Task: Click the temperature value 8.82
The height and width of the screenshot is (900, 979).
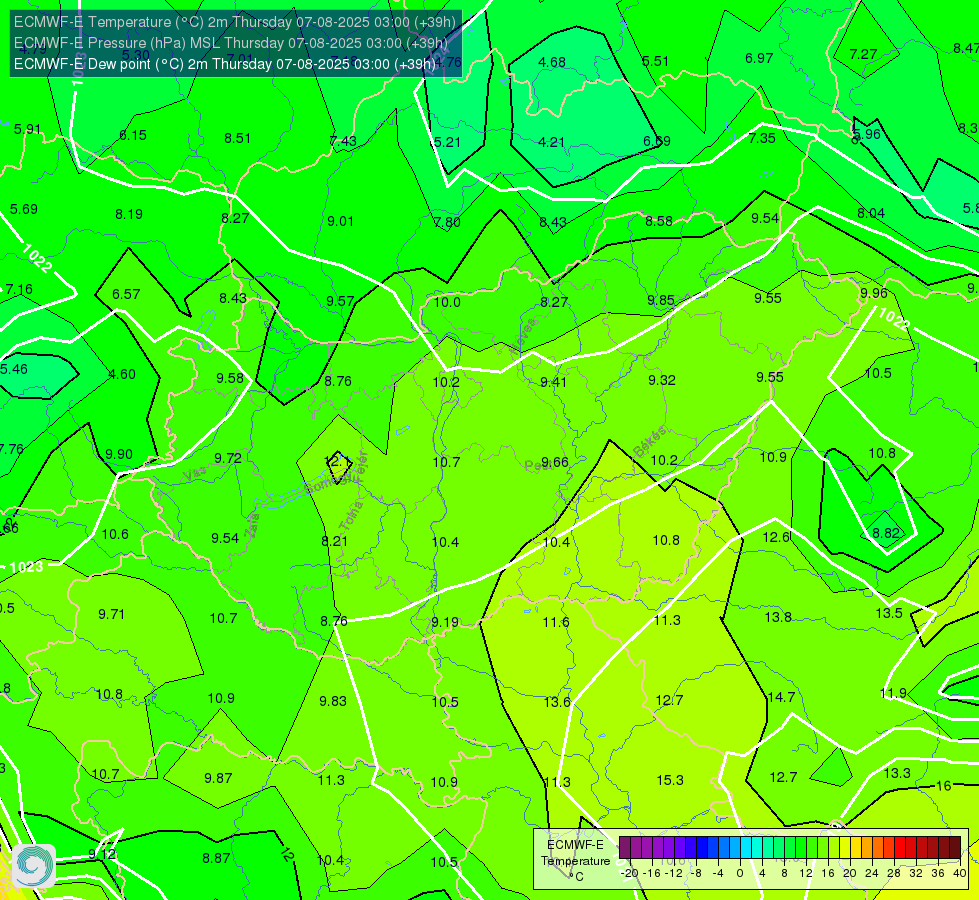Action: pyautogui.click(x=886, y=533)
